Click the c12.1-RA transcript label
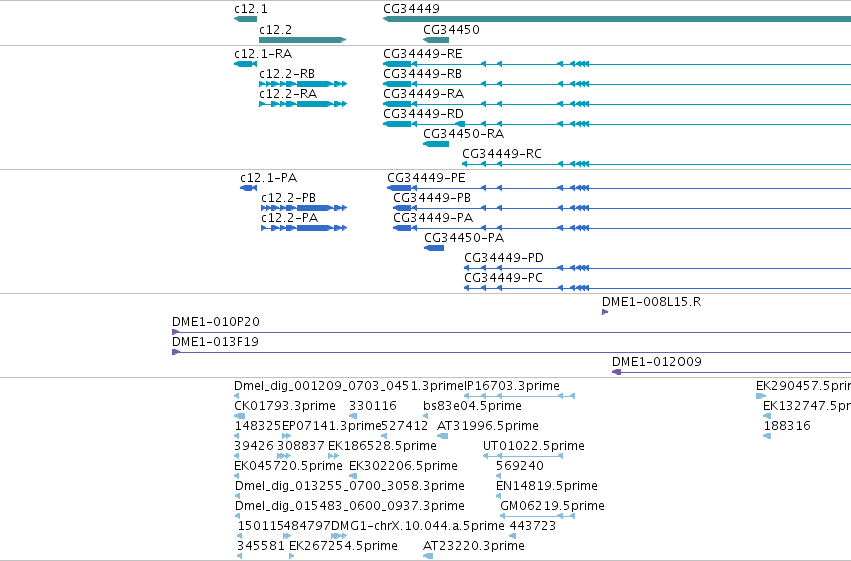Viewport: 851px width, 561px height. [x=263, y=54]
